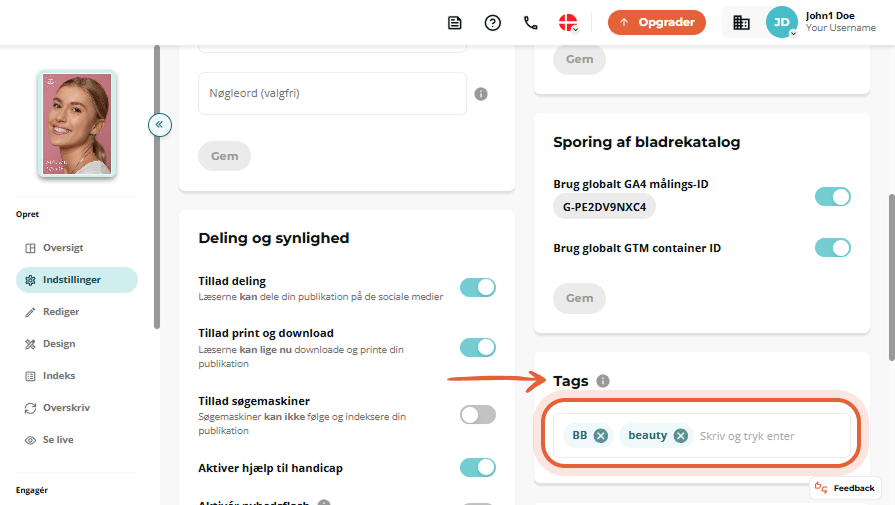Click the publication cover thumbnail

77,124
